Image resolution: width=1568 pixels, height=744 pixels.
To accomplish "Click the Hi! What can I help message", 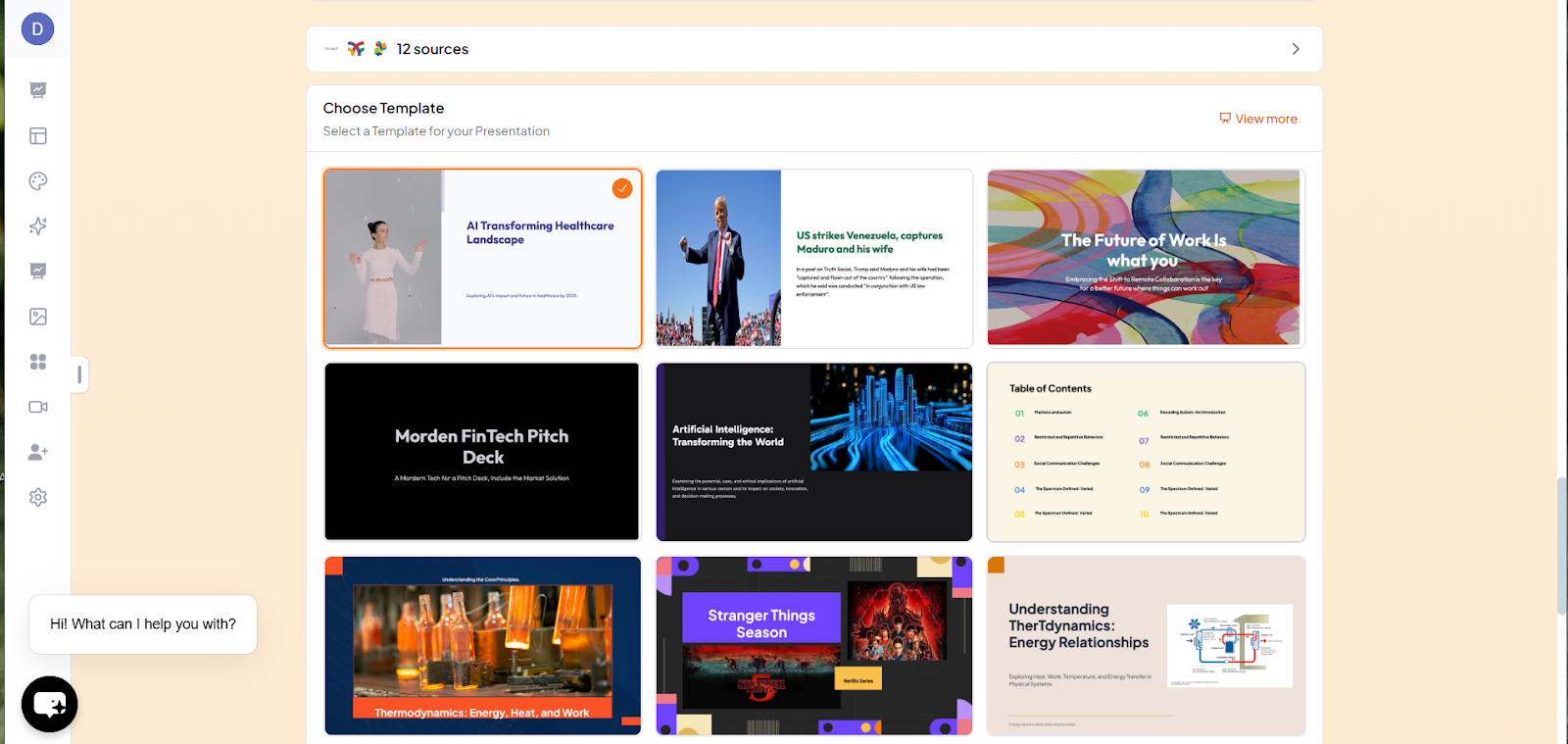I will [x=143, y=624].
